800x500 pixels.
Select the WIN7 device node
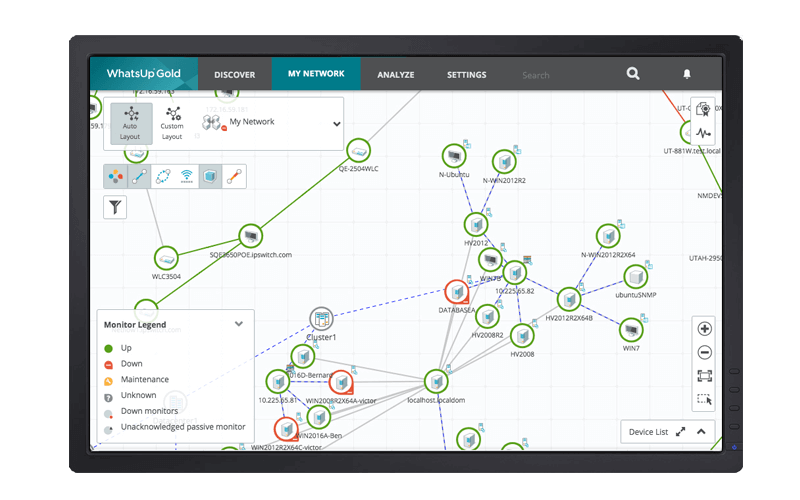pos(631,330)
